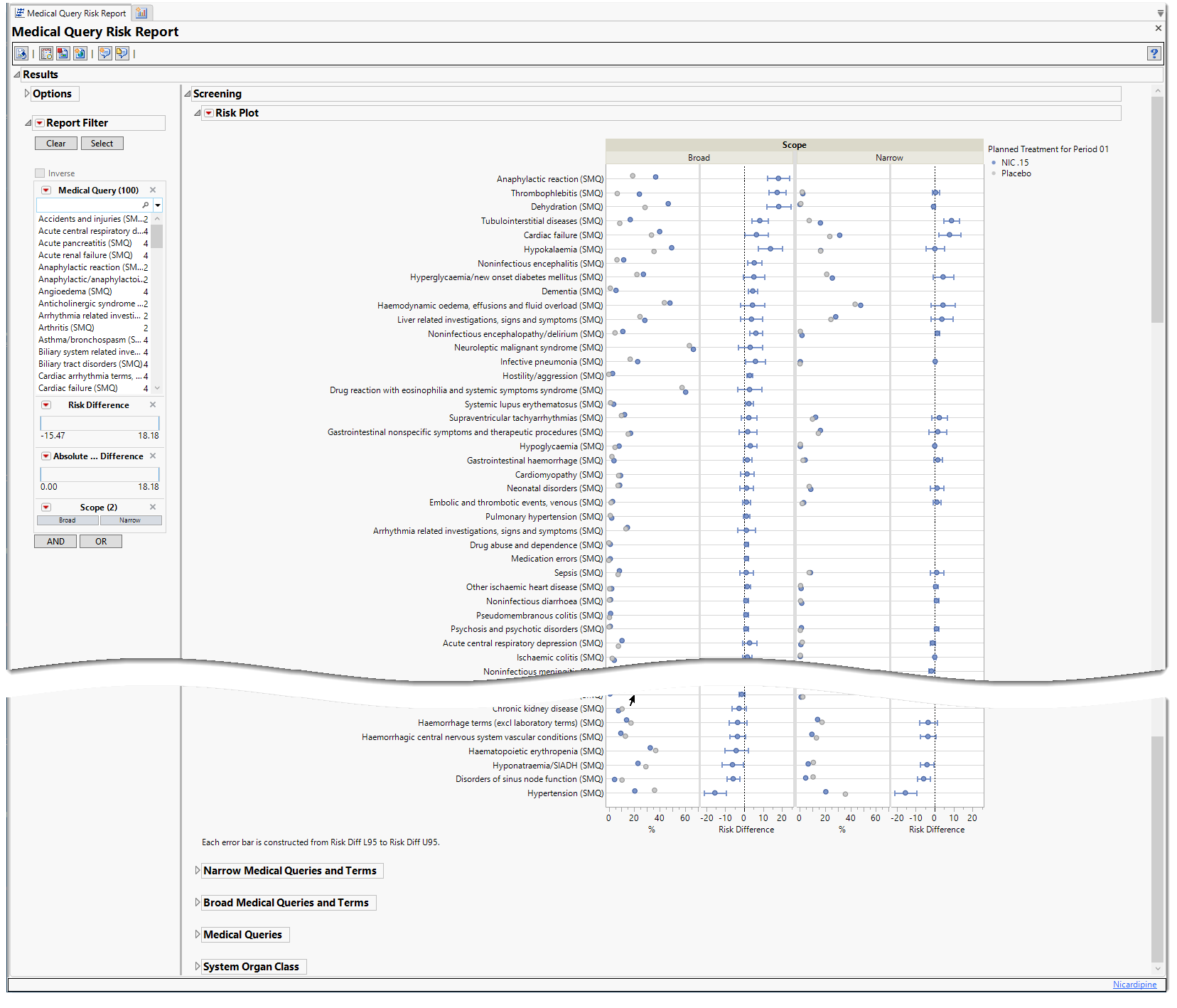Viewport: 1177px width, 1008px height.
Task: Click the Medical Query search field
Action: pyautogui.click(x=91, y=205)
